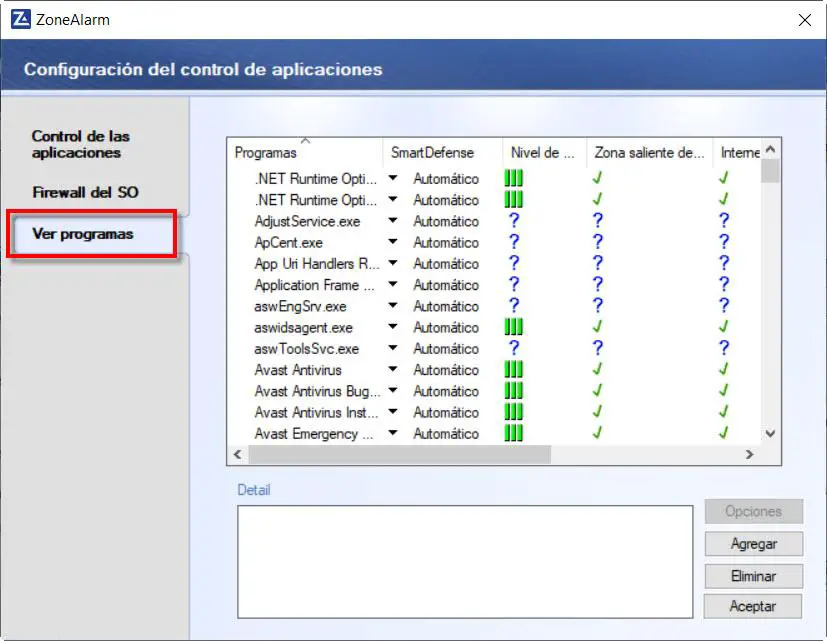Select the Avast Antivirus program name
827x641 pixels.
point(298,370)
